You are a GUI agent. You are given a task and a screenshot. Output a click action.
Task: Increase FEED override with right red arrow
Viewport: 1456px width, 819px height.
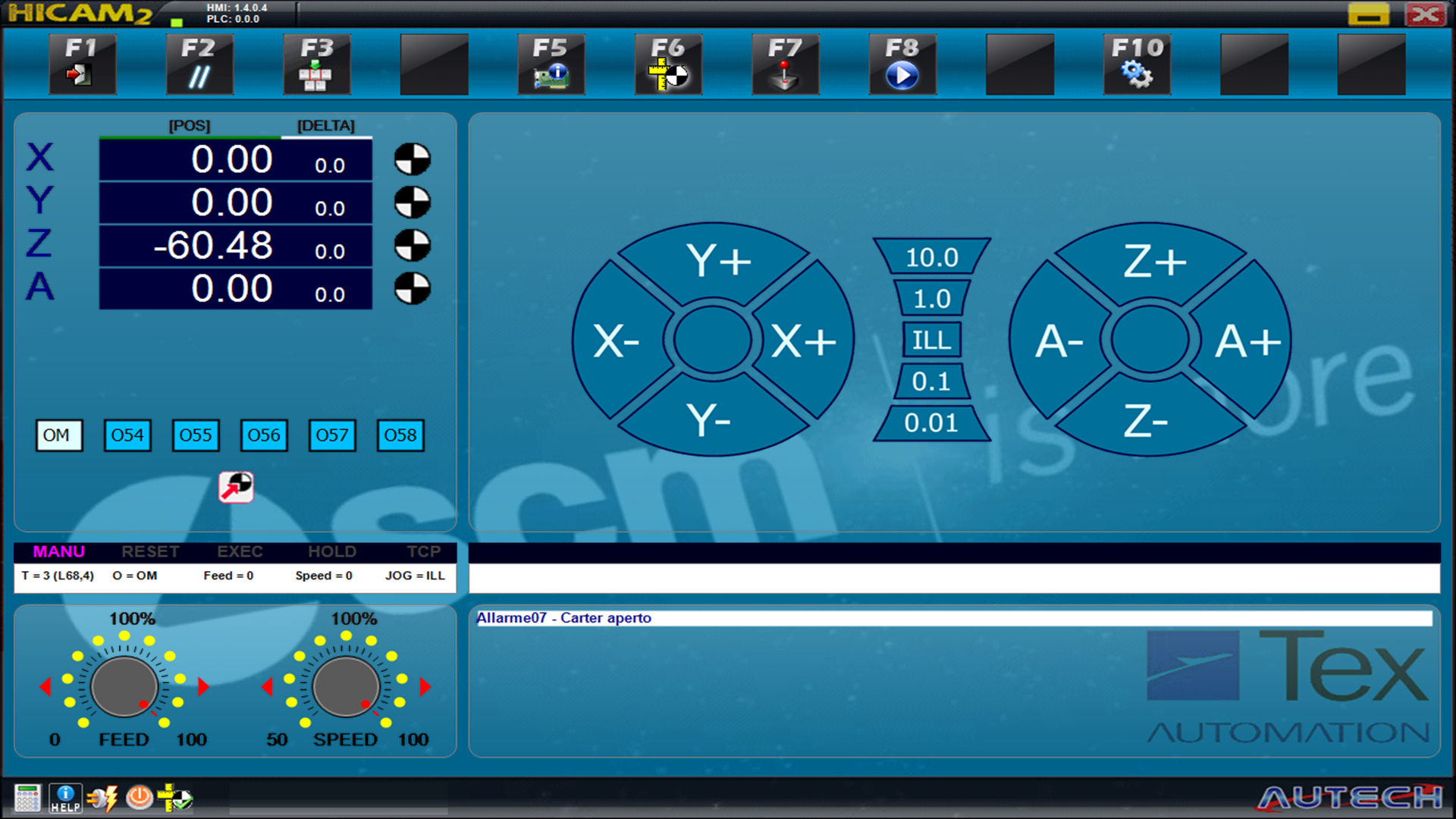[x=203, y=687]
